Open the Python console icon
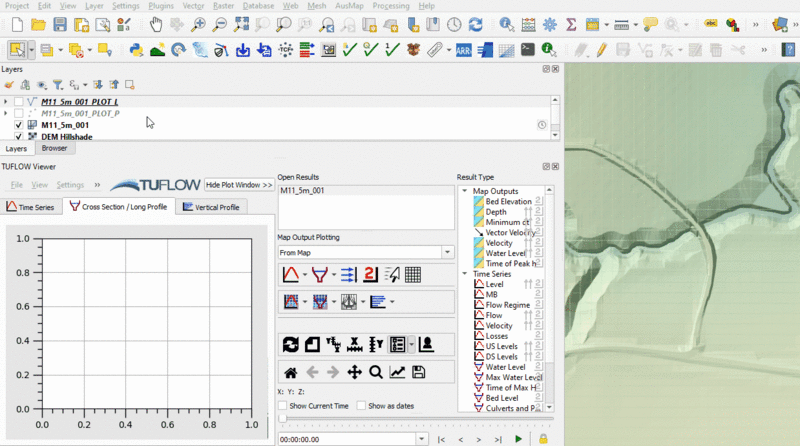This screenshot has width=800, height=446. click(137, 49)
